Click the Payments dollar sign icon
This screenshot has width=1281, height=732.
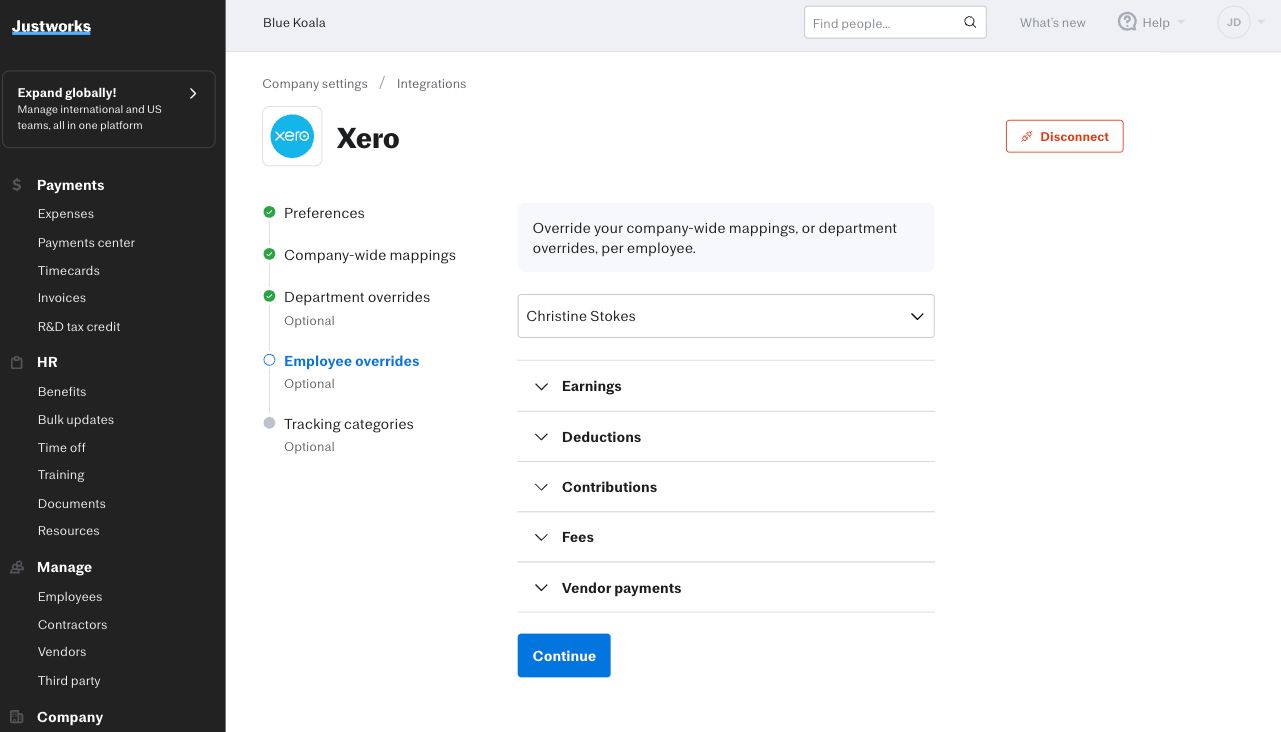pyautogui.click(x=16, y=185)
